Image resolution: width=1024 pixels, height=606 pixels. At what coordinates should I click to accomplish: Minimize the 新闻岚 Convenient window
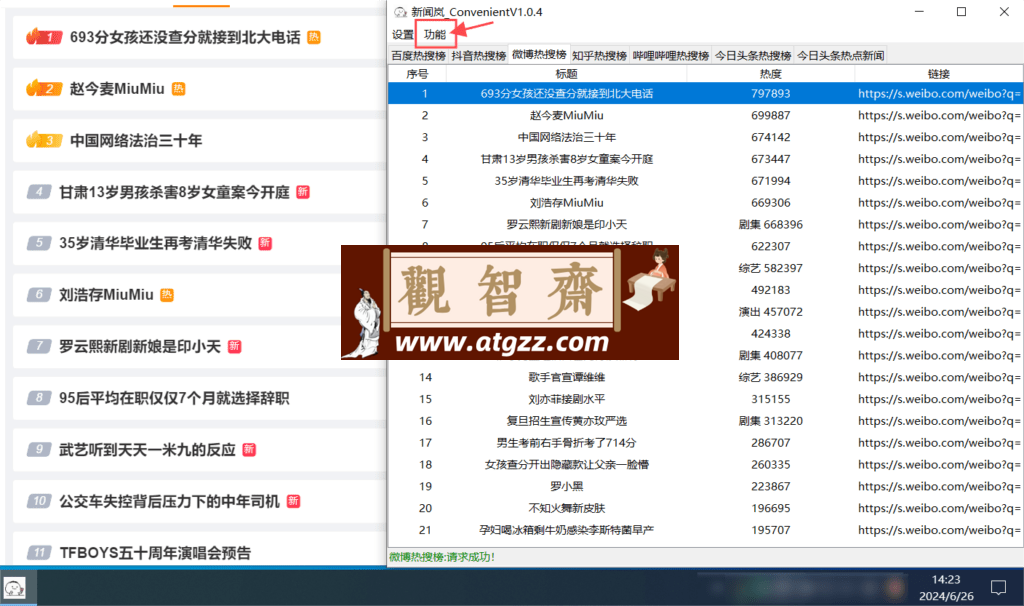[919, 12]
